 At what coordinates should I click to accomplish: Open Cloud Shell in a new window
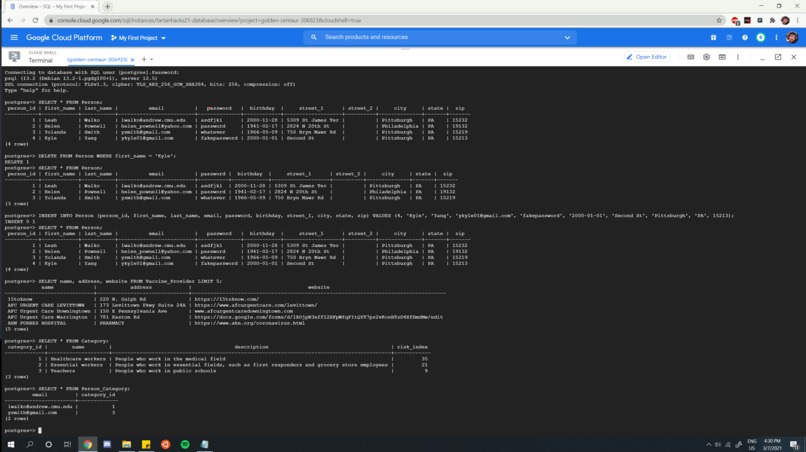[x=778, y=57]
